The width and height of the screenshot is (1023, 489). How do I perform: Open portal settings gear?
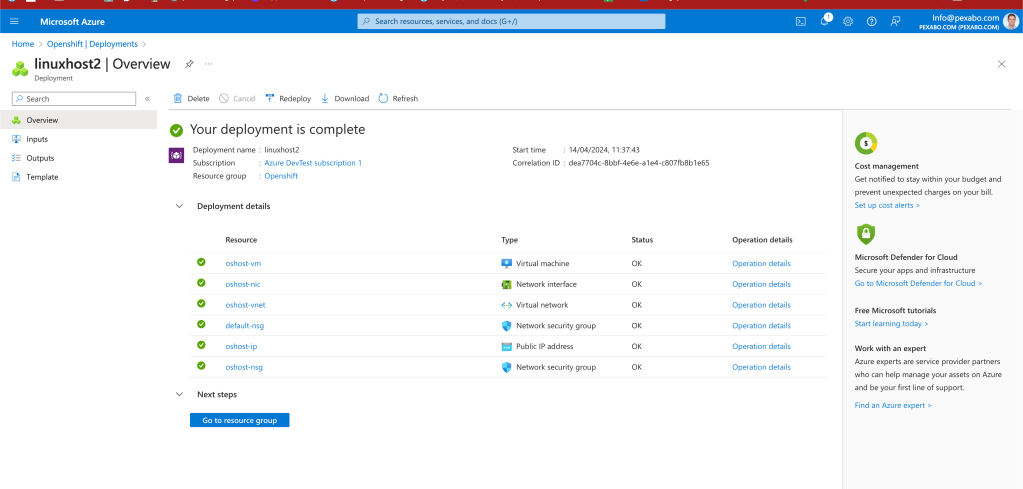click(848, 22)
